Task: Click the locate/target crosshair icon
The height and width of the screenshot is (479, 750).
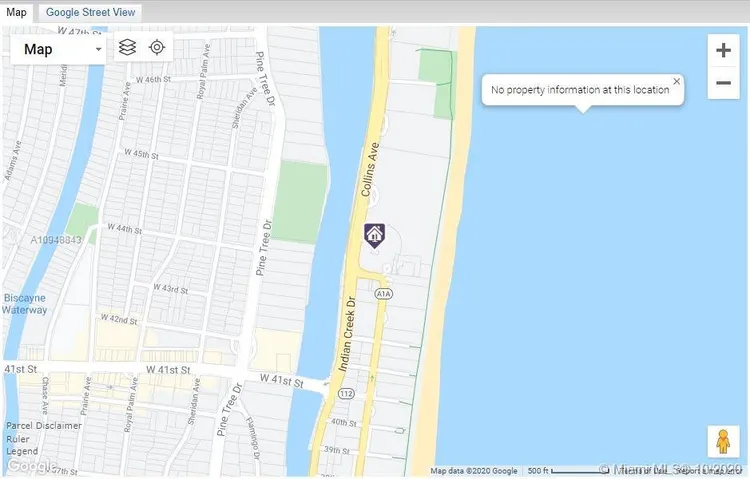Action: (x=157, y=47)
